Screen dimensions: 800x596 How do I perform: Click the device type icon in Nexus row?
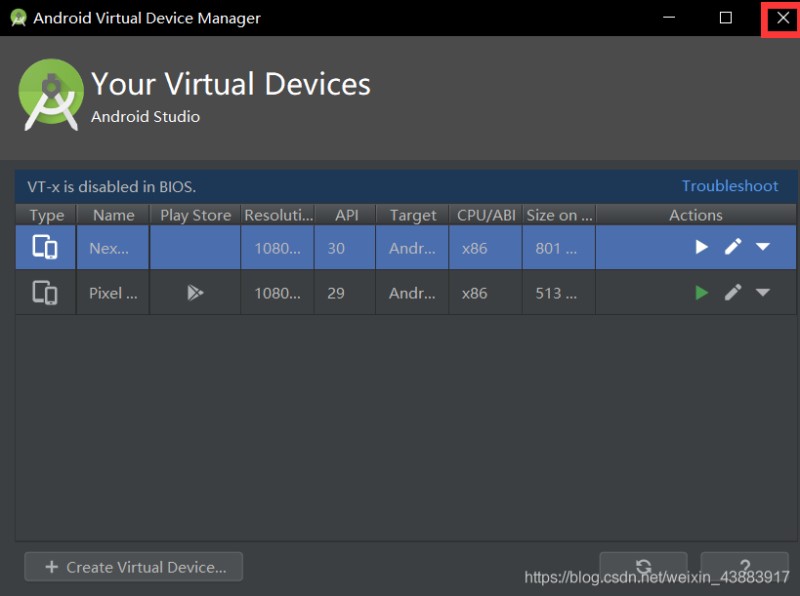45,247
